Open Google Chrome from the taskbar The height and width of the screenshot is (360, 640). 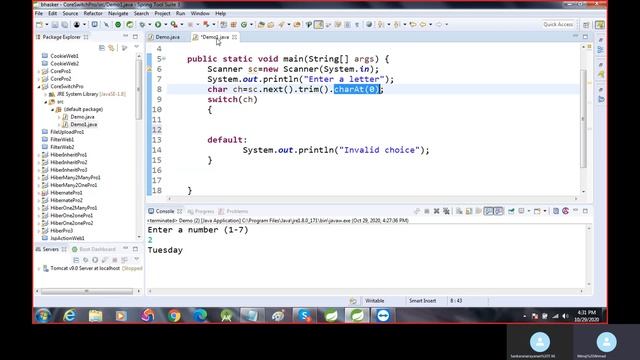pyautogui.click(x=174, y=316)
